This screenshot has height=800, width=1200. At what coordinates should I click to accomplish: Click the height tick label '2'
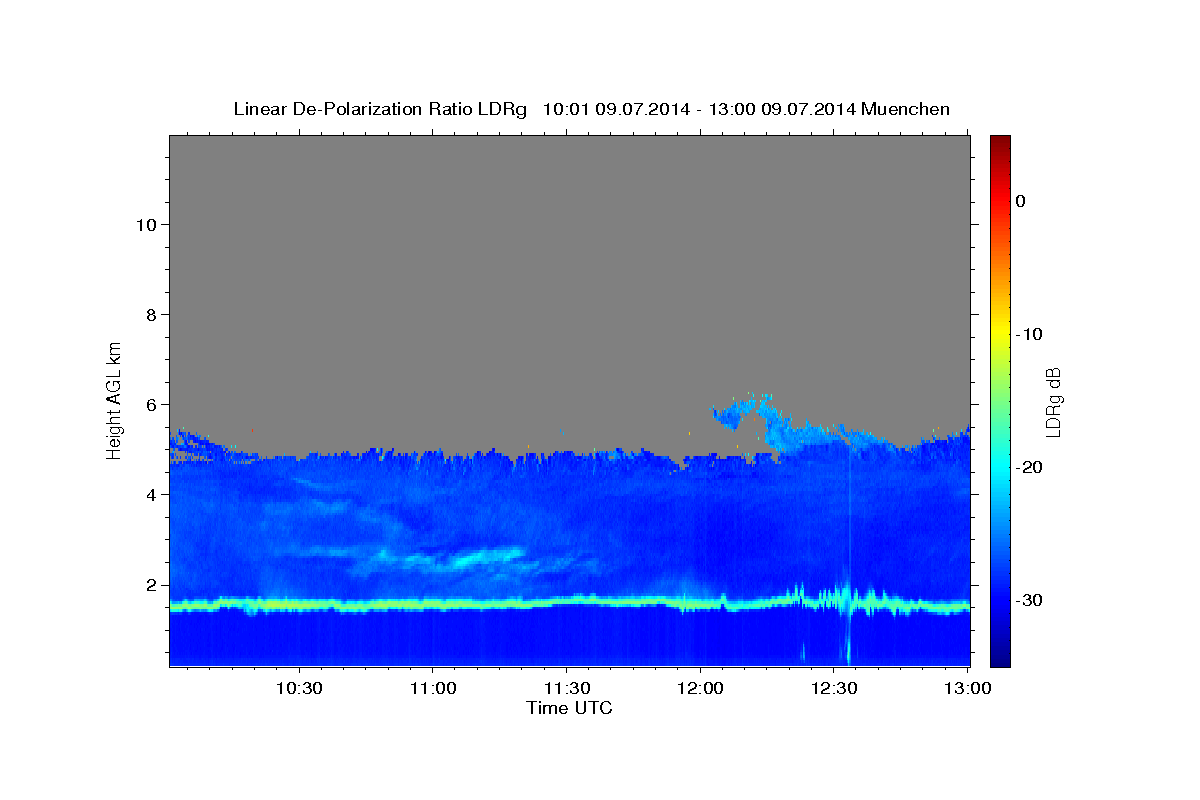[150, 585]
